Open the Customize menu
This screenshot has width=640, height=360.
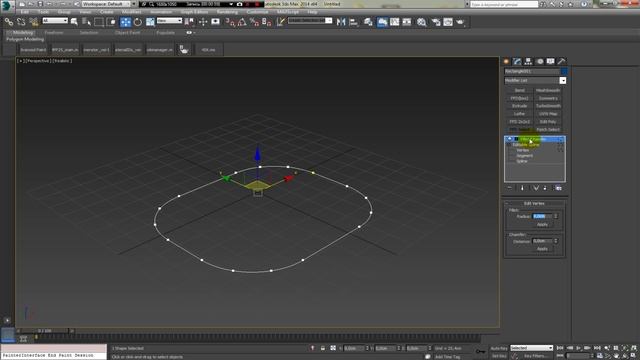(x=258, y=12)
